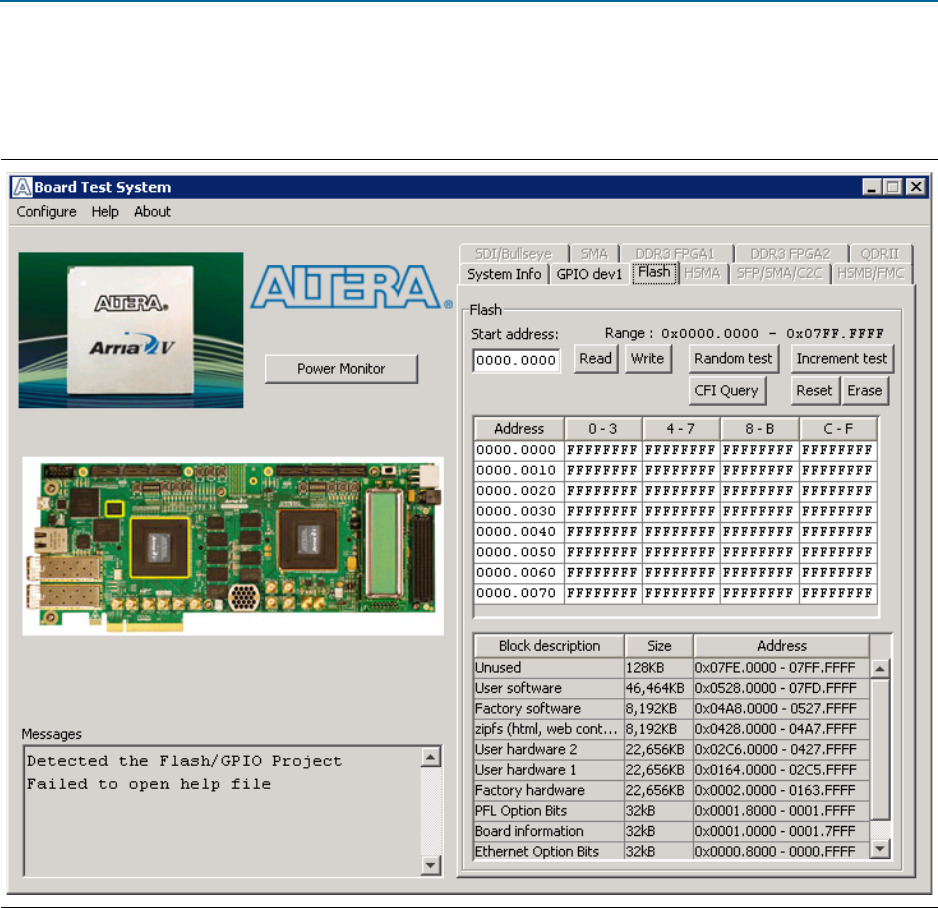The width and height of the screenshot is (938, 908).
Task: Open the Help menu
Action: coord(105,212)
